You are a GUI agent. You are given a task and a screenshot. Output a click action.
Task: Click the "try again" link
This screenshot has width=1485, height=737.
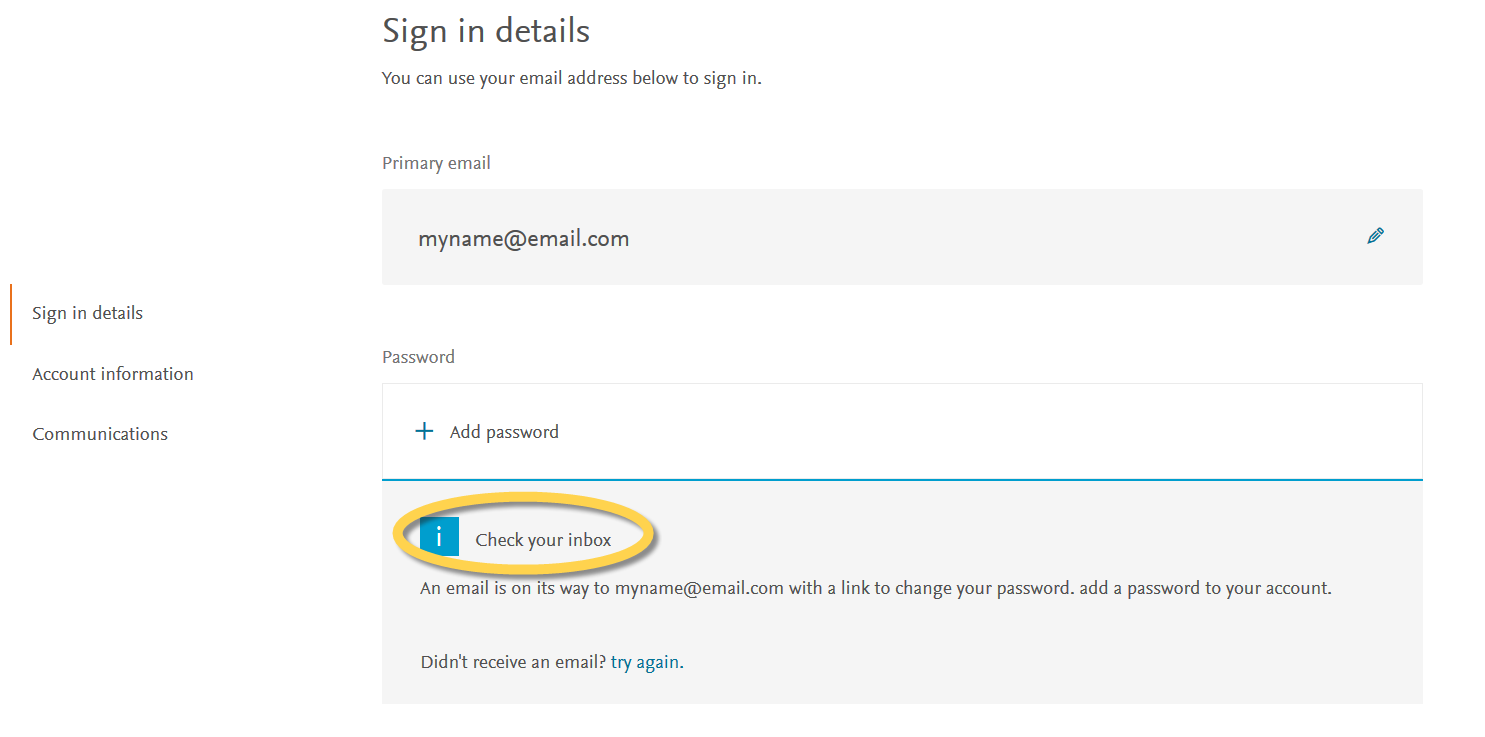coord(645,662)
